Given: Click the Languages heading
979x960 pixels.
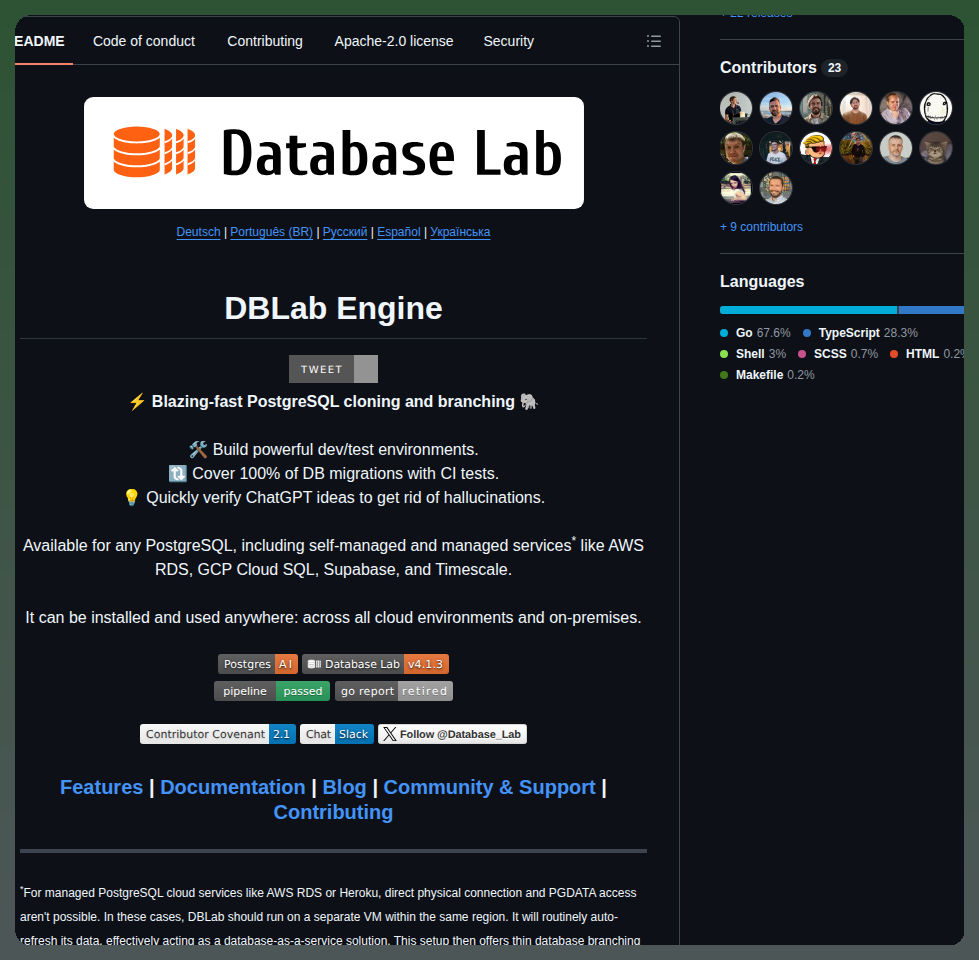Looking at the screenshot, I should click(762, 282).
